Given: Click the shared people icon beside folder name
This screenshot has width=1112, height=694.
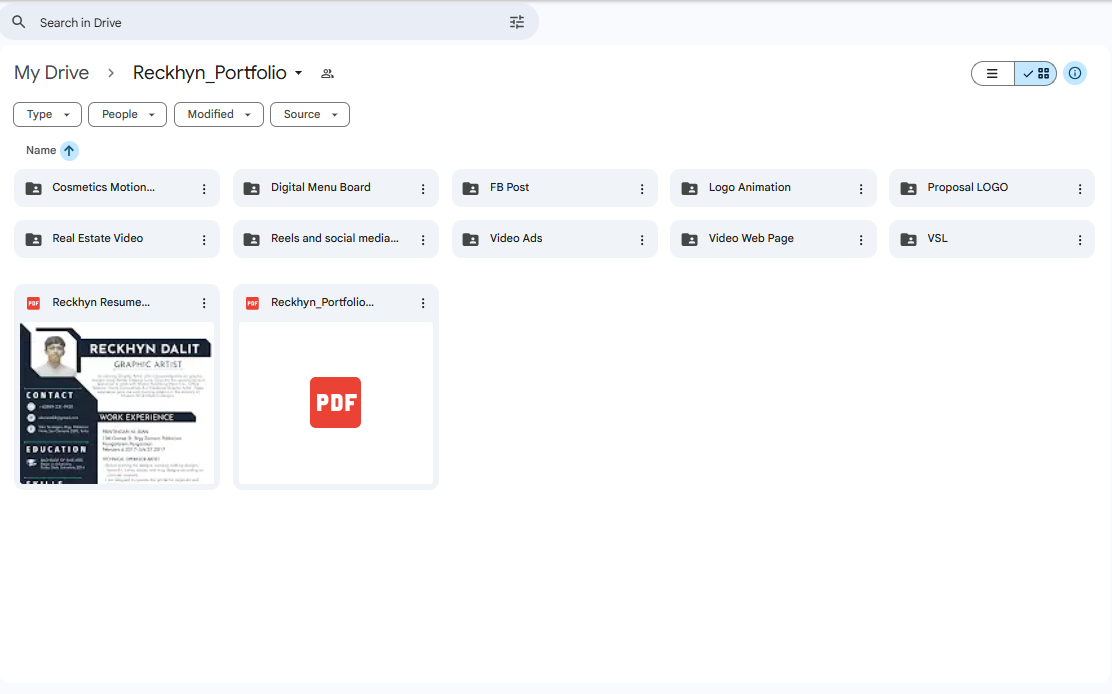Looking at the screenshot, I should (x=327, y=73).
